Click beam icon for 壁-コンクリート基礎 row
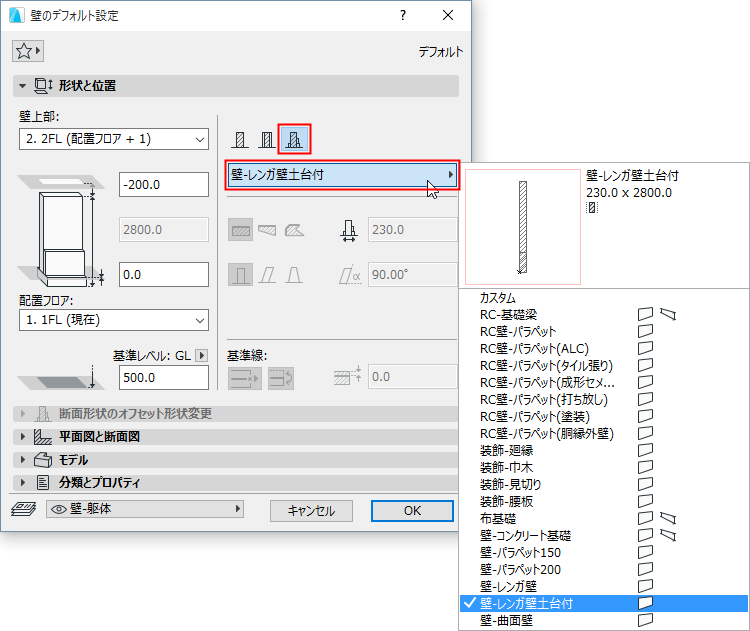 click(x=668, y=534)
